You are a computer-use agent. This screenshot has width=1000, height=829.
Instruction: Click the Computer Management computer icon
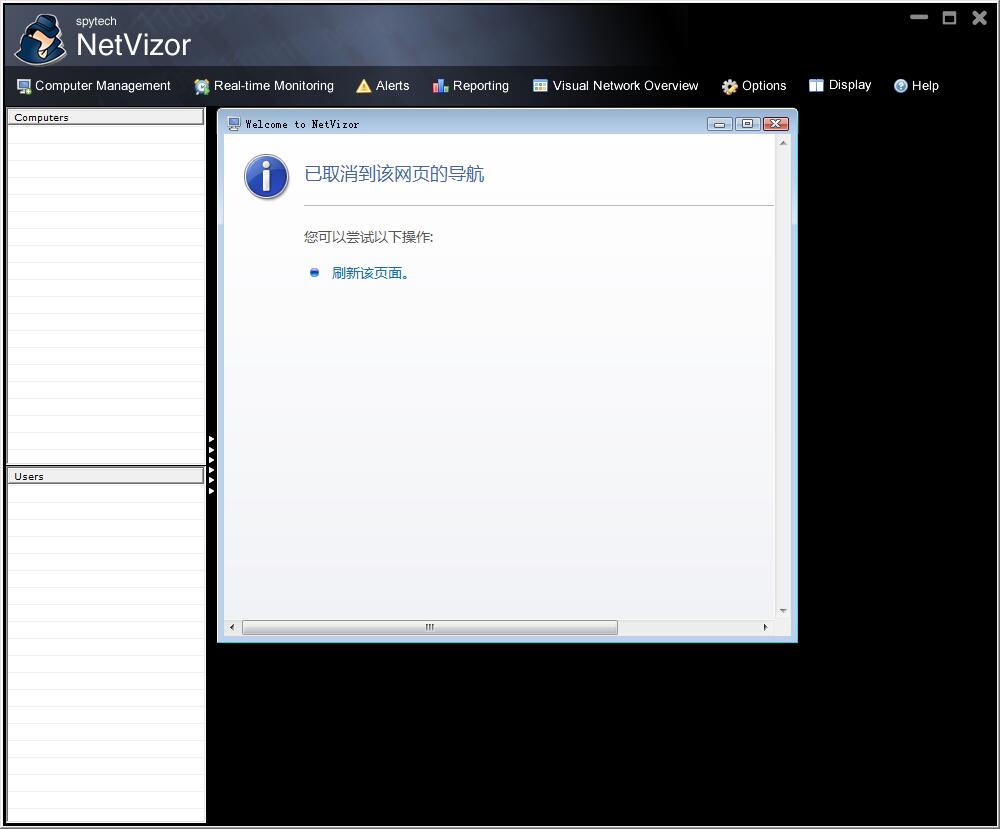click(22, 86)
